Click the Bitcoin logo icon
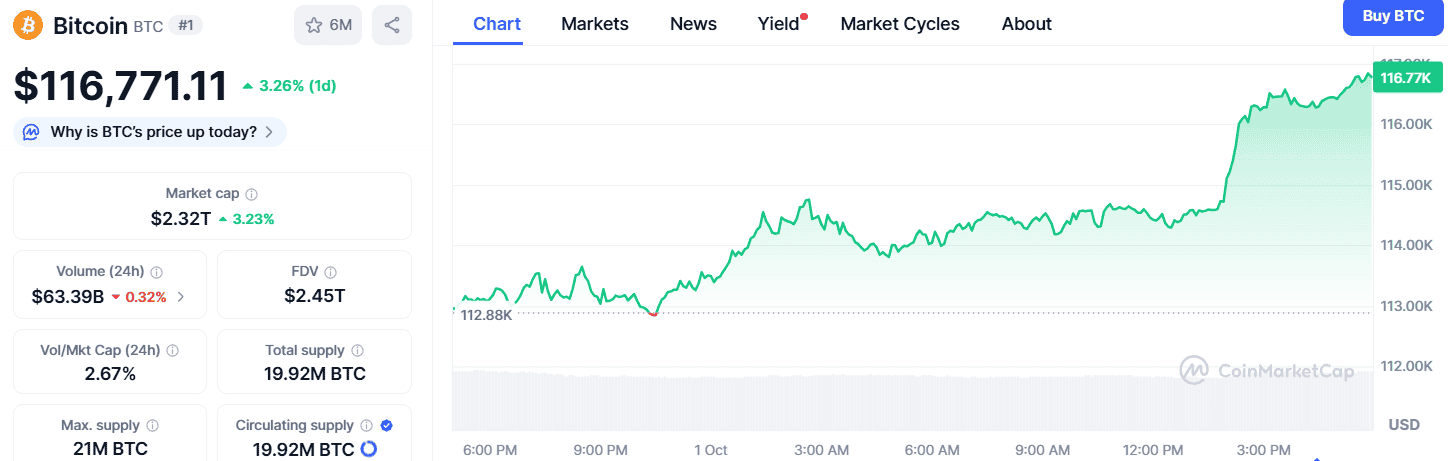 [28, 24]
